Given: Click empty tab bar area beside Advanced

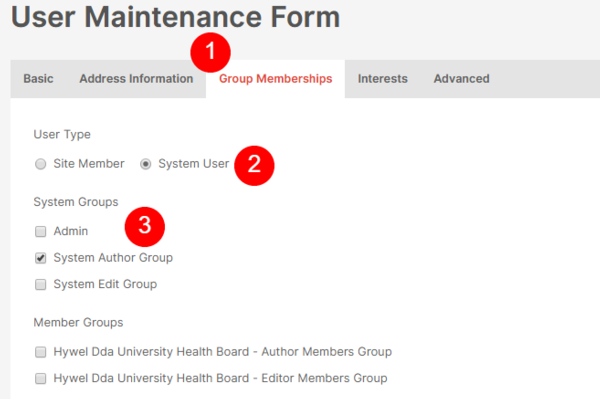Looking at the screenshot, I should pos(551,79).
